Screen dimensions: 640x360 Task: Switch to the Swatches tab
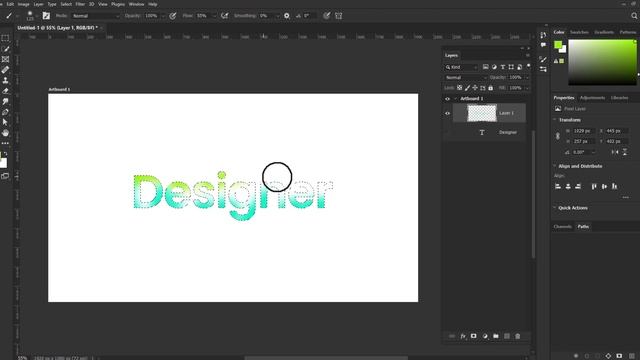[579, 32]
